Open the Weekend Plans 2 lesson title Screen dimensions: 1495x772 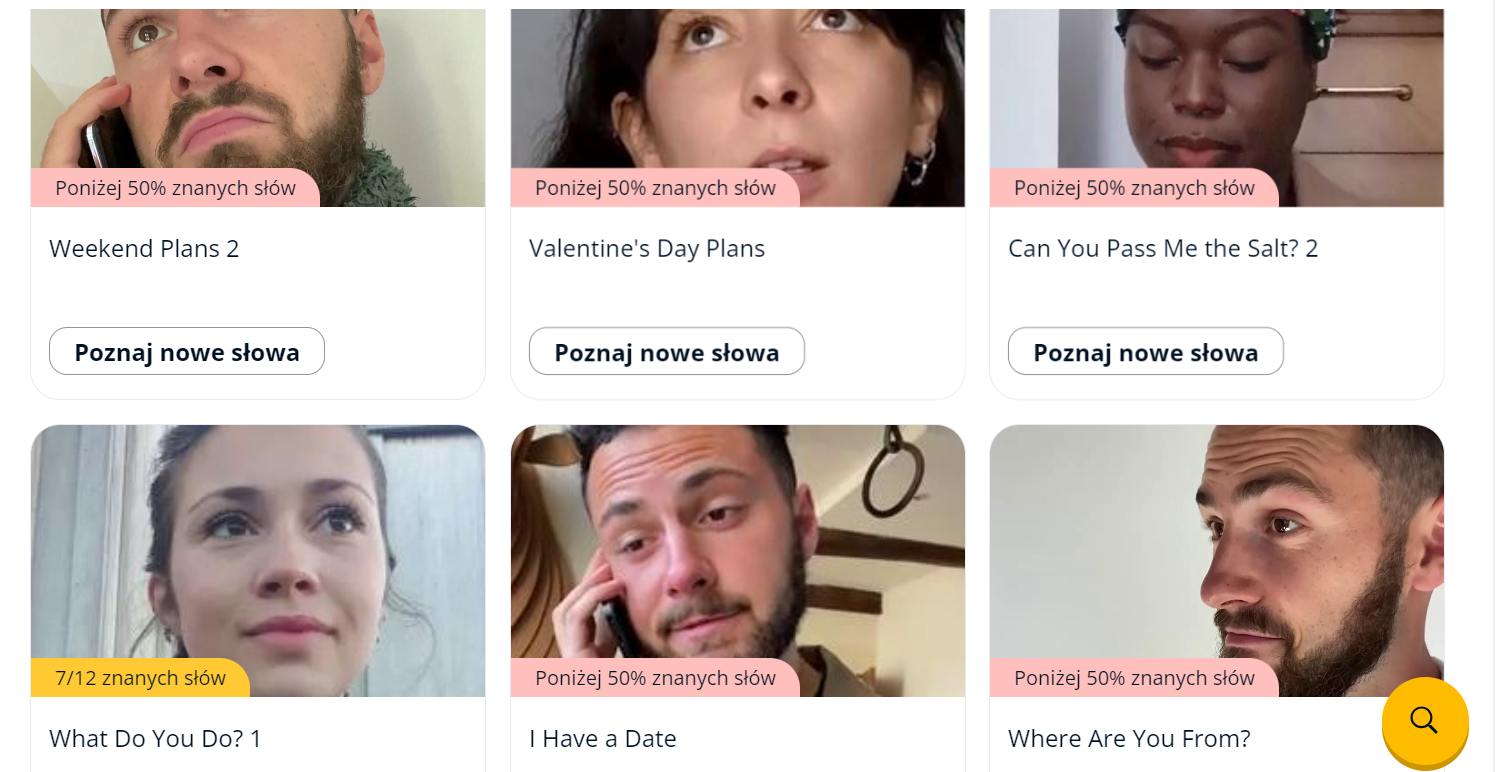coord(144,248)
